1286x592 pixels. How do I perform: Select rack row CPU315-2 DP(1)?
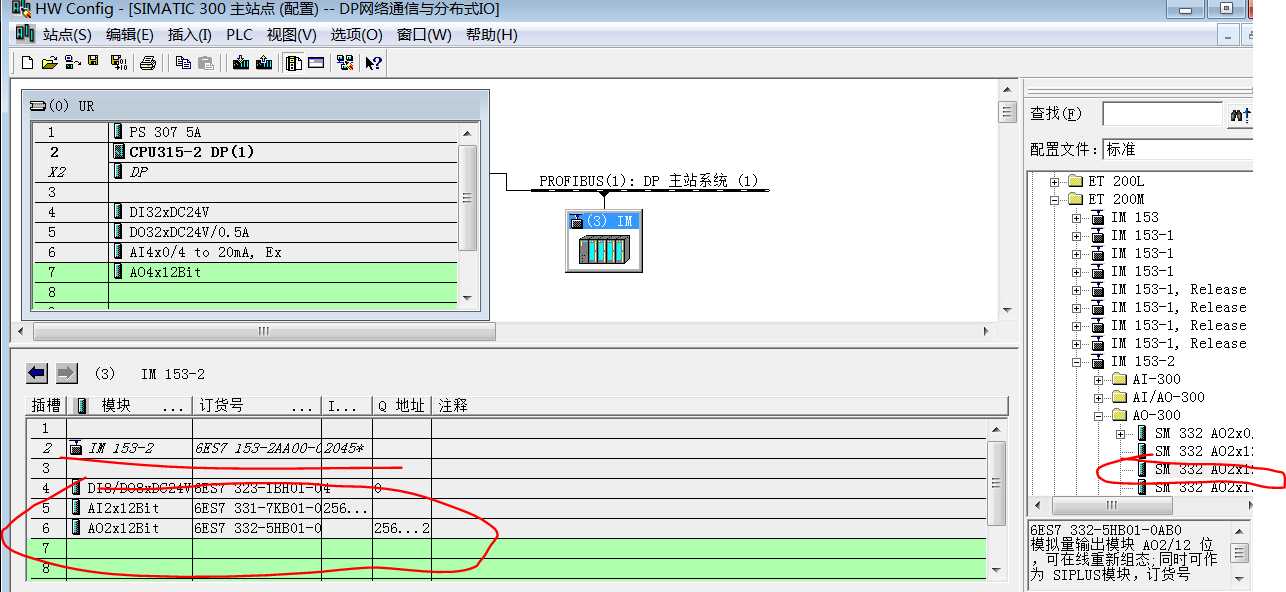(245, 152)
